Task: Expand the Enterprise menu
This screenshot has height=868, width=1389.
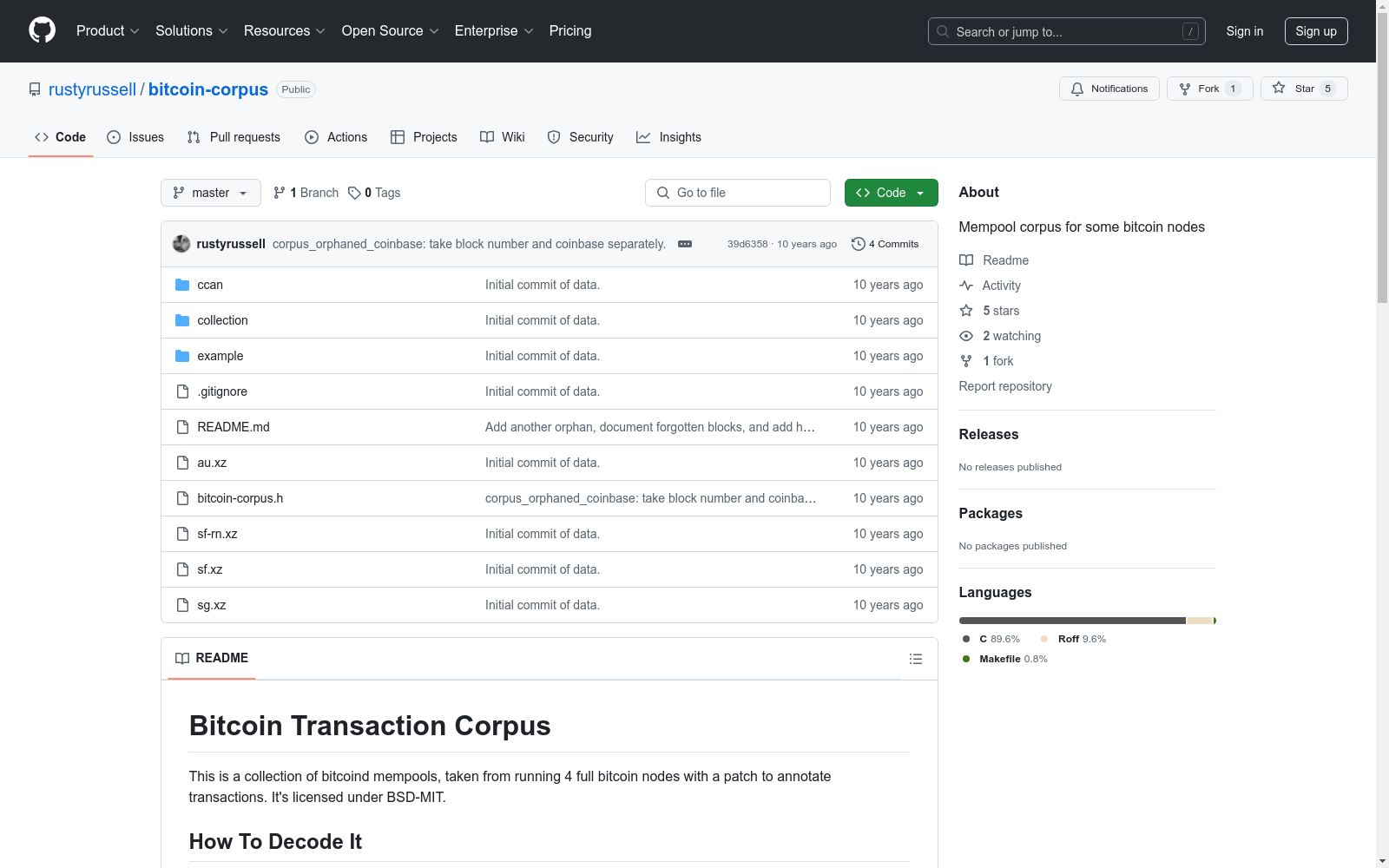Action: tap(494, 31)
